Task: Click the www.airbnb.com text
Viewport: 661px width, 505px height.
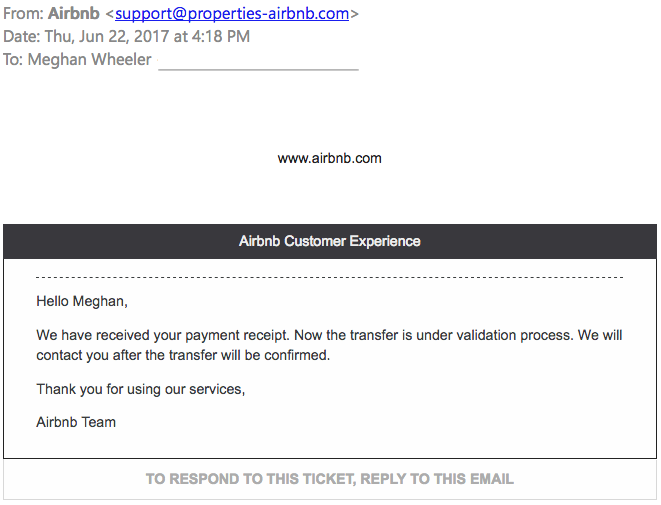Action: coord(330,158)
